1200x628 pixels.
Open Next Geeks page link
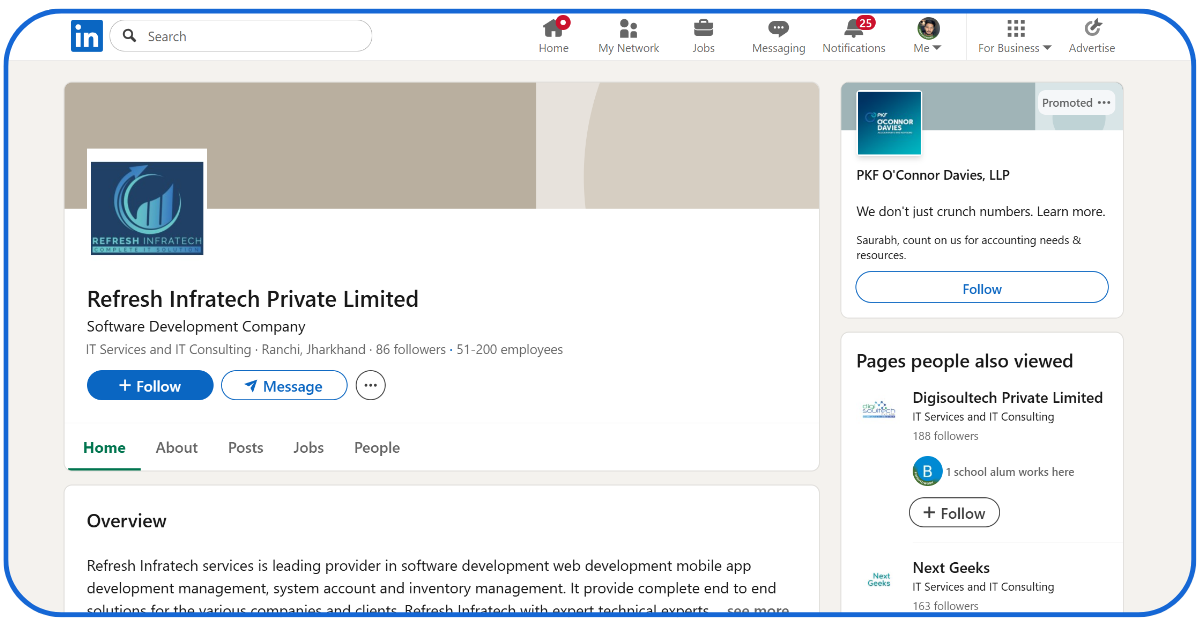(951, 568)
